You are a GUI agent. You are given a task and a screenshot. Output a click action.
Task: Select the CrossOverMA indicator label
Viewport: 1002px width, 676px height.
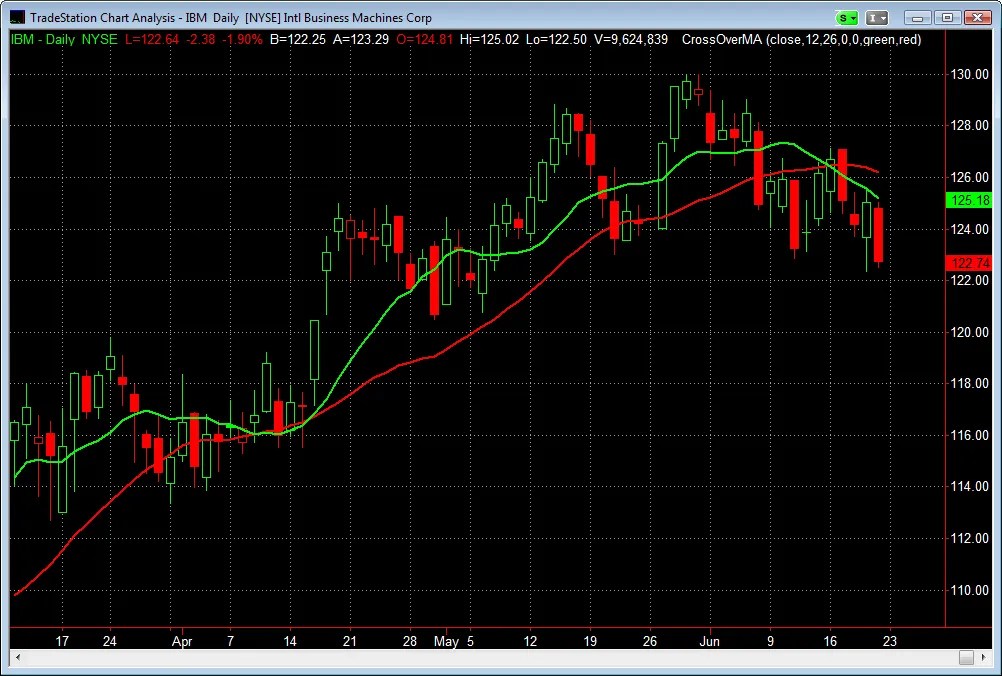pos(801,40)
